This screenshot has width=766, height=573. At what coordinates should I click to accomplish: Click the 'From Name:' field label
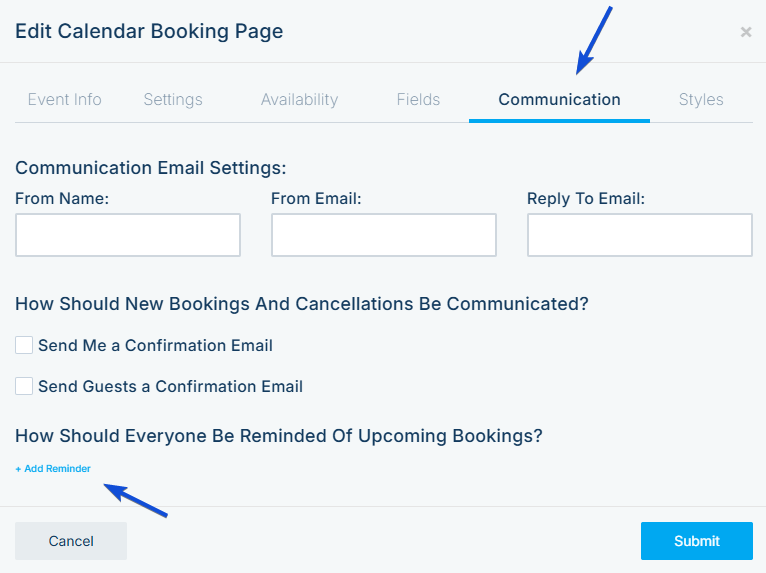pyautogui.click(x=62, y=198)
